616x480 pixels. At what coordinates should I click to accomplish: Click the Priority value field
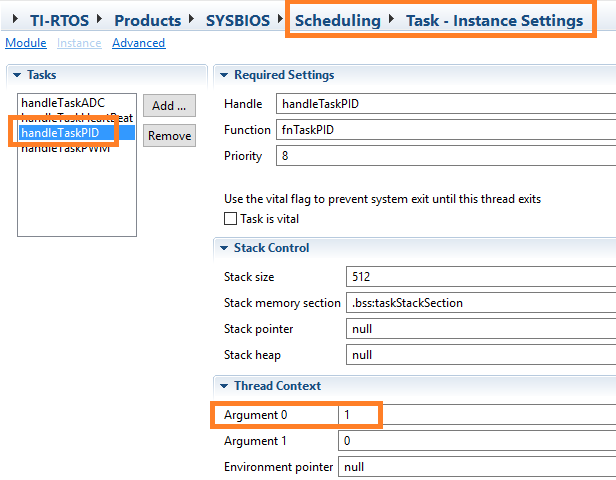click(x=445, y=156)
